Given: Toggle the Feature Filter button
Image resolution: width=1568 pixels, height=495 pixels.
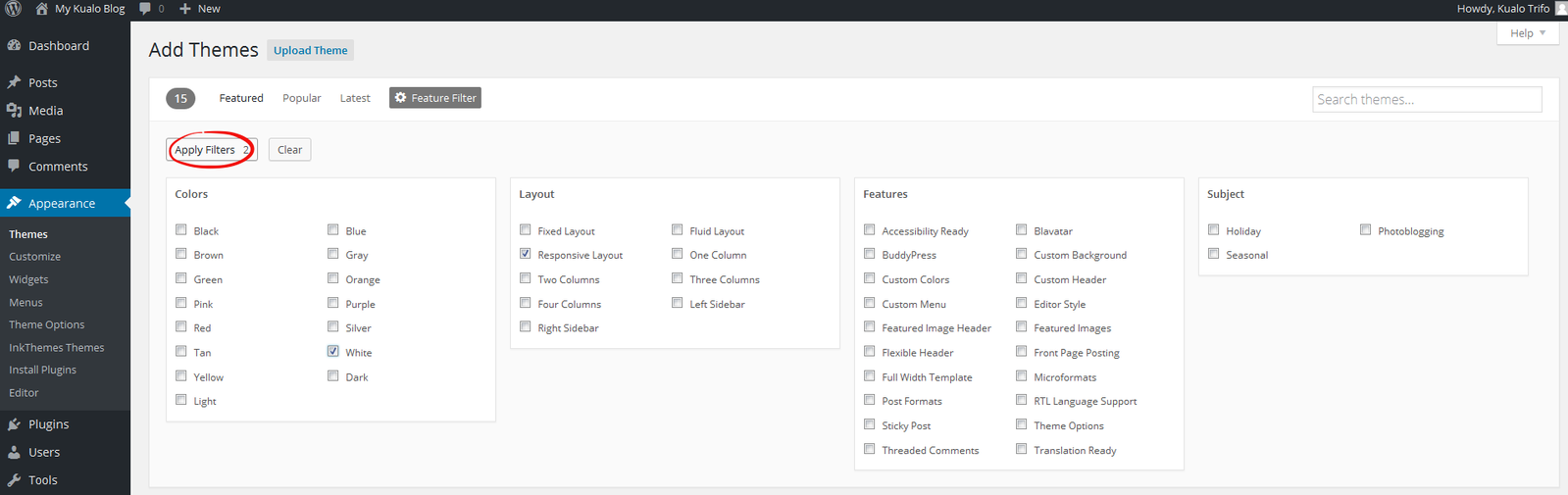Looking at the screenshot, I should coord(435,98).
